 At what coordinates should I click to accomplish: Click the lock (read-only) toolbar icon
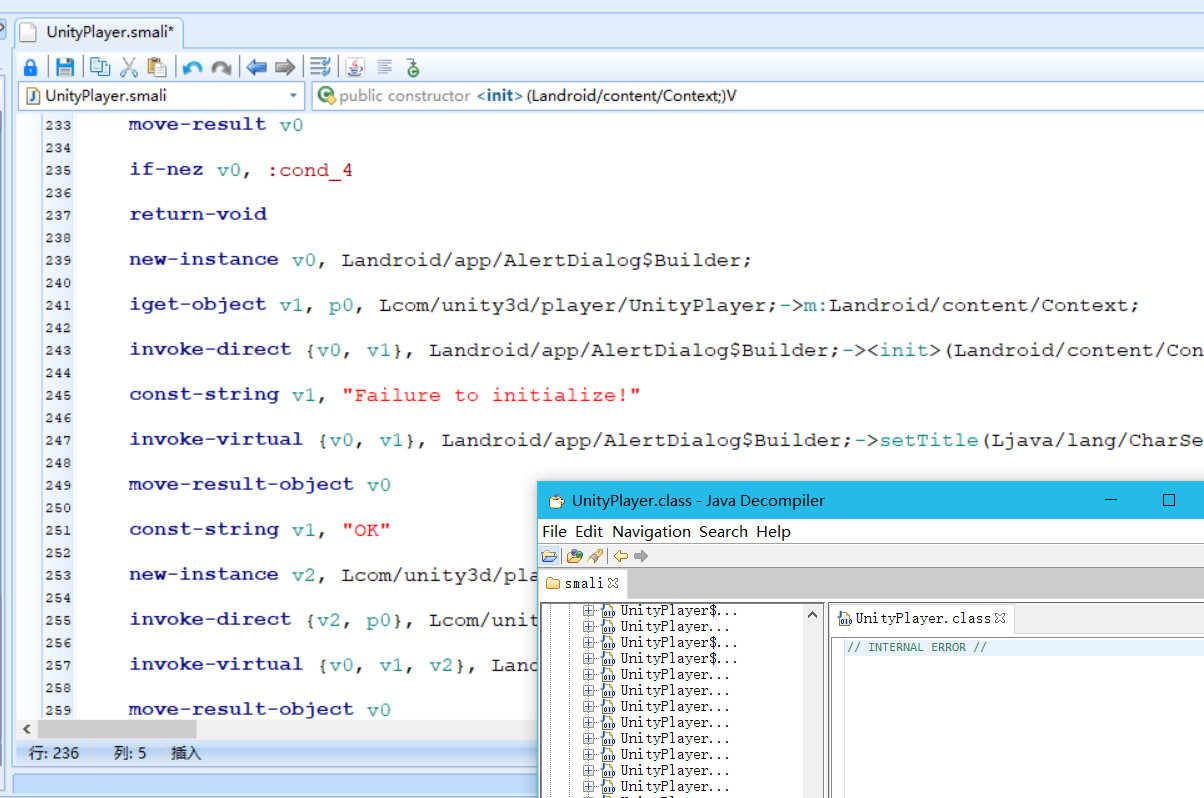(30, 67)
